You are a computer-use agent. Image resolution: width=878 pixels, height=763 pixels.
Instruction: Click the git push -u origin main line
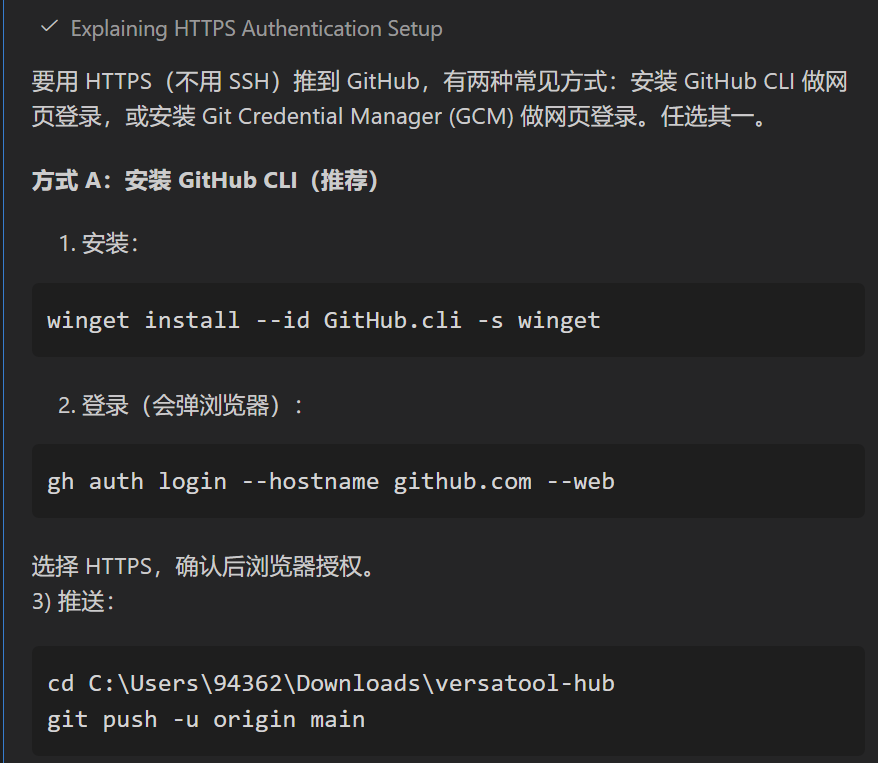coord(206,719)
